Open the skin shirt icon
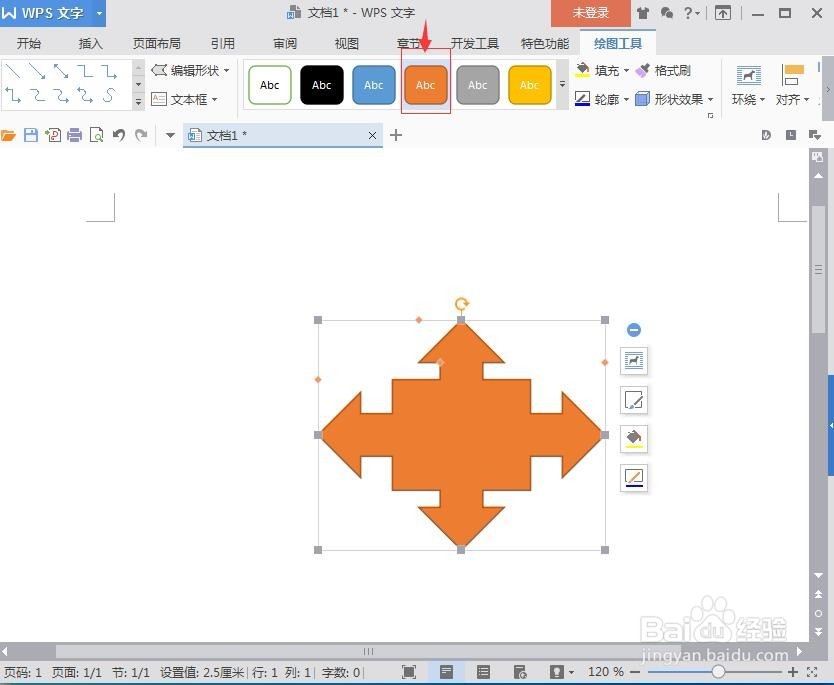Image resolution: width=834 pixels, height=685 pixels. point(643,13)
